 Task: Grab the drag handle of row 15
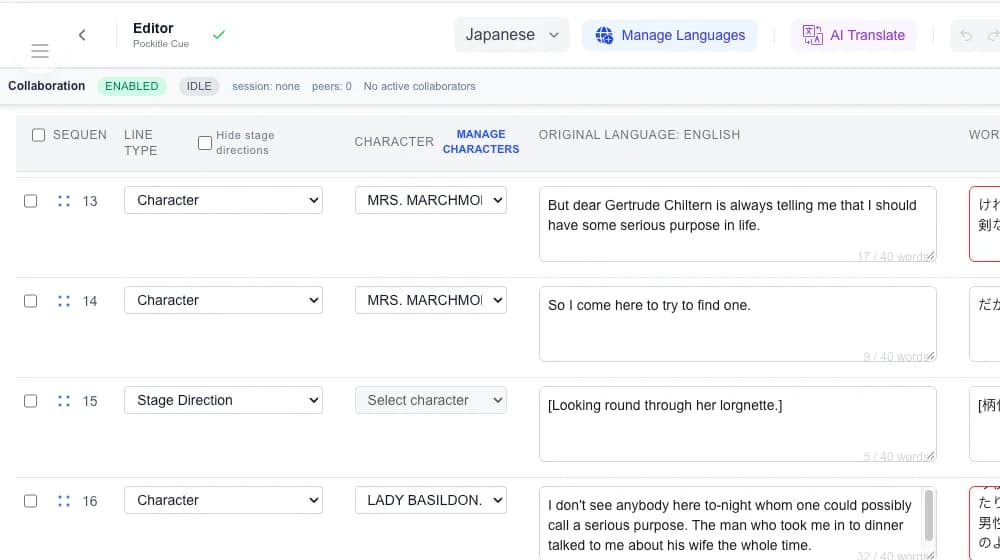(x=64, y=401)
